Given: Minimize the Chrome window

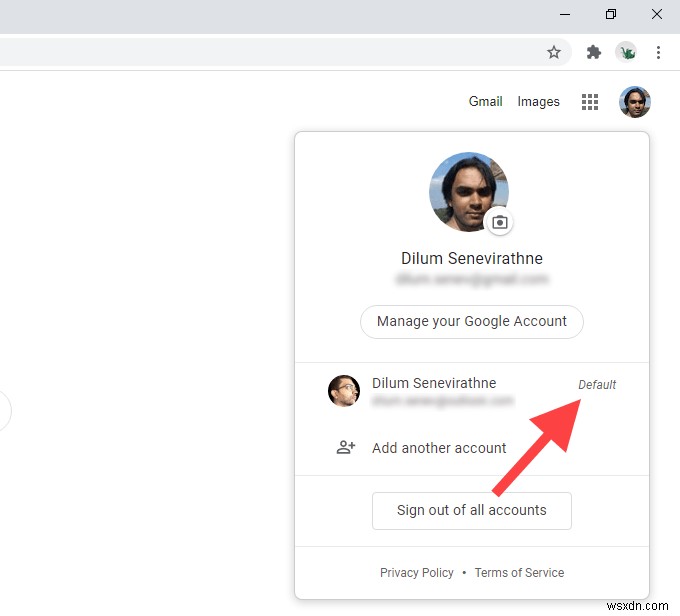Looking at the screenshot, I should pyautogui.click(x=565, y=14).
